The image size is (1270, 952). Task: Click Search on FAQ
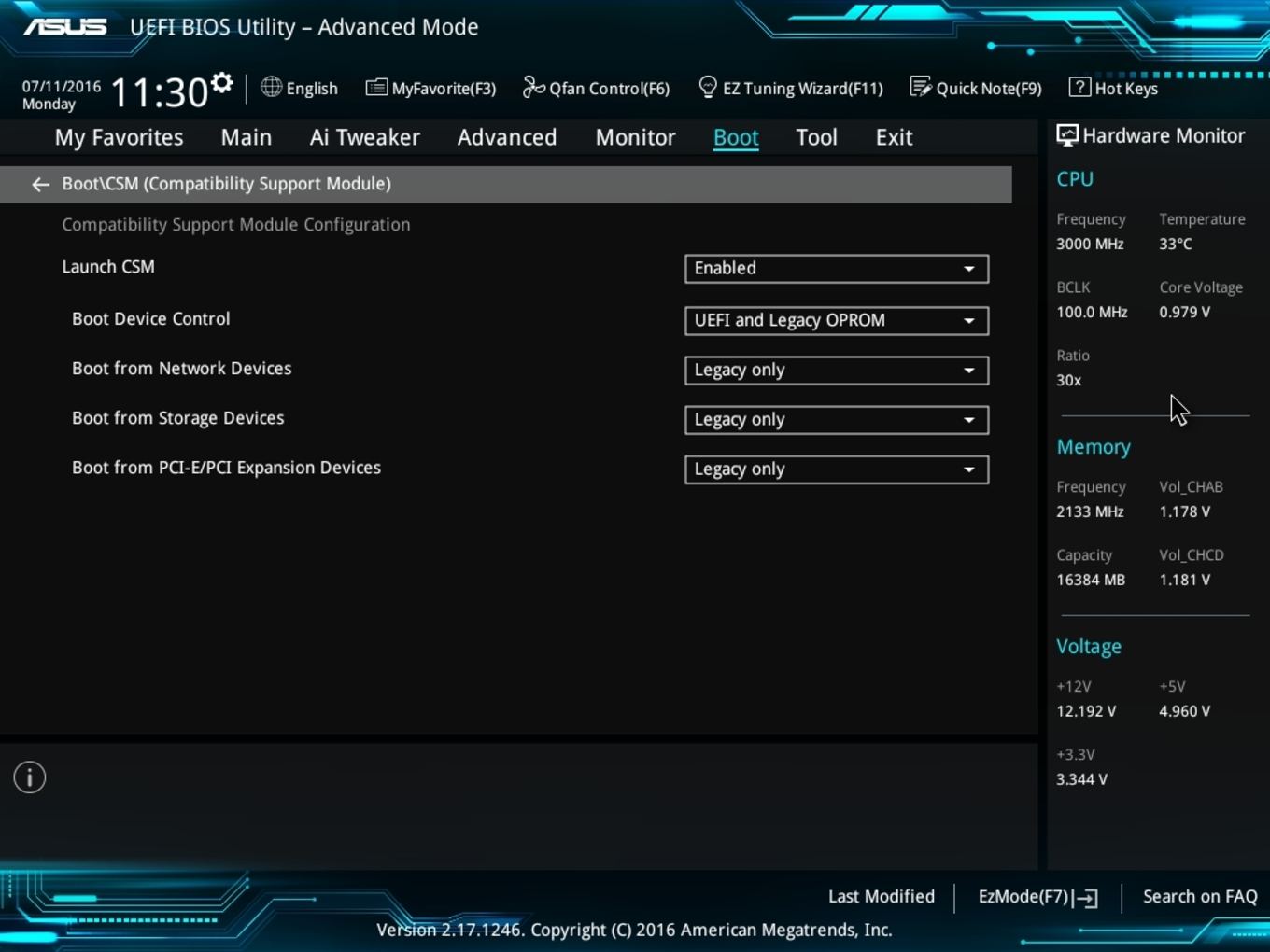pos(1200,896)
